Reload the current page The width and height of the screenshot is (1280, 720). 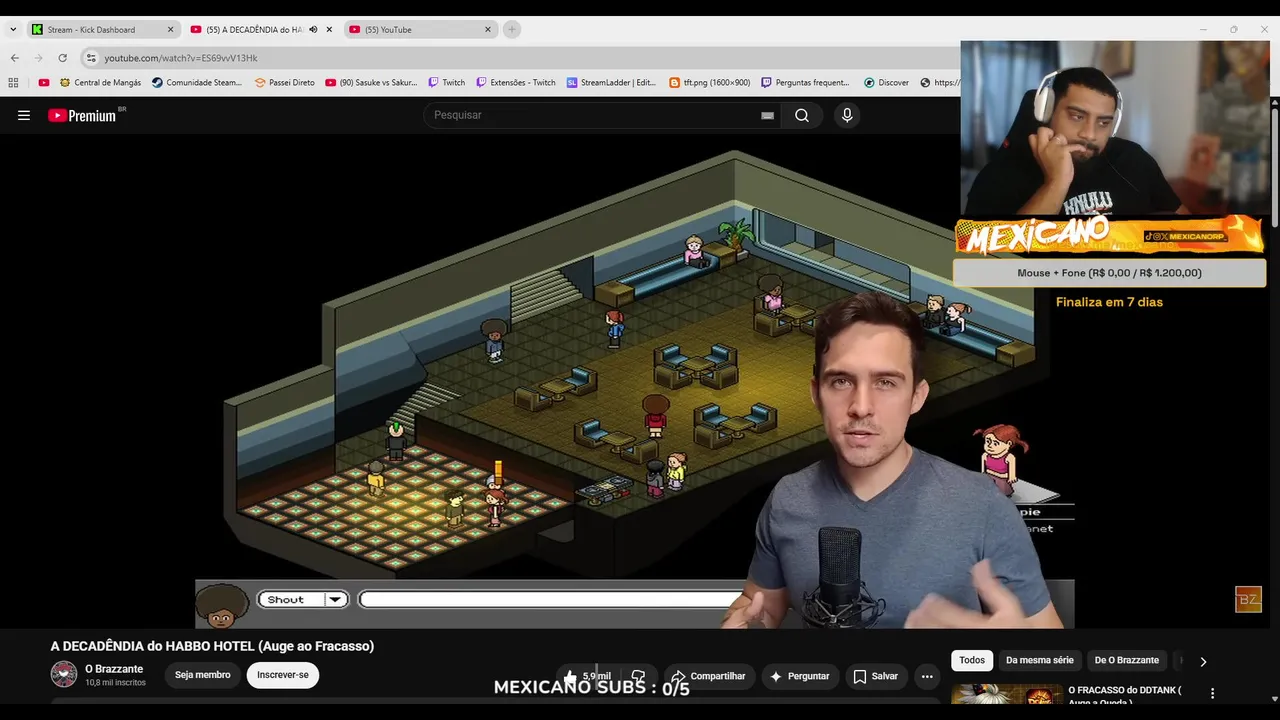pyautogui.click(x=62, y=58)
